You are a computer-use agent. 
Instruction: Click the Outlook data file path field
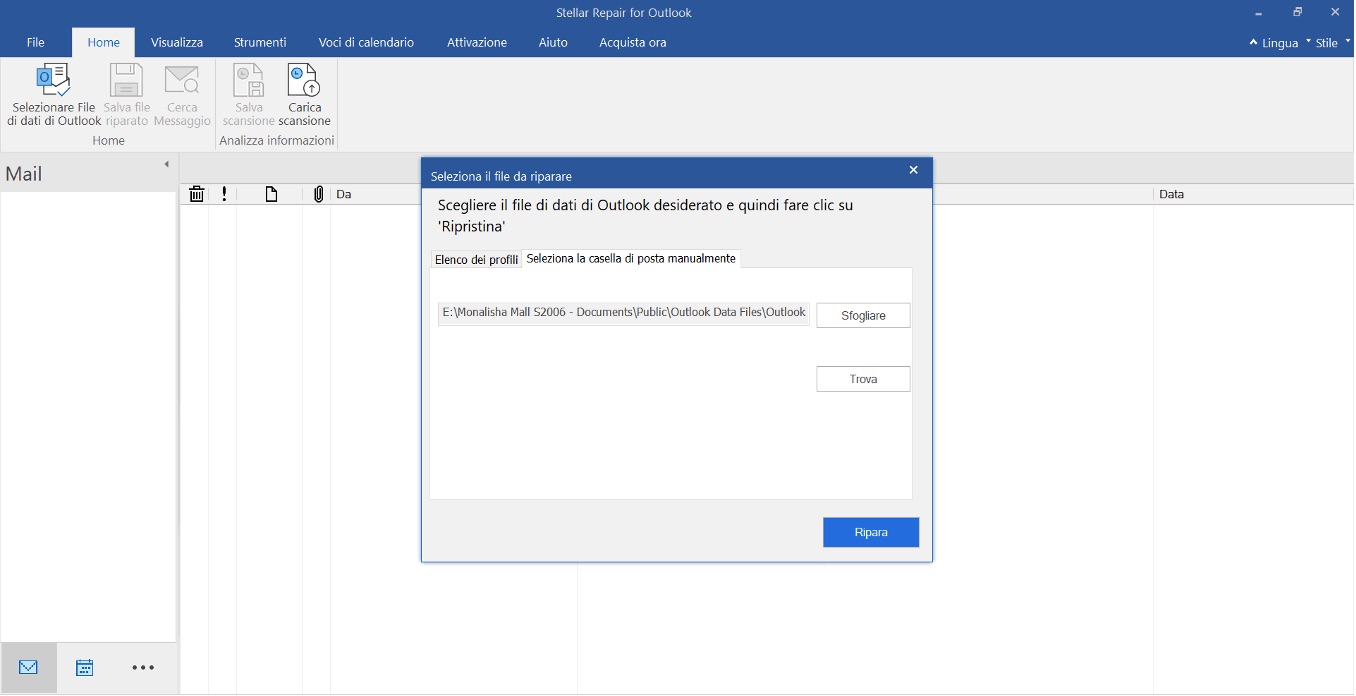coord(624,313)
